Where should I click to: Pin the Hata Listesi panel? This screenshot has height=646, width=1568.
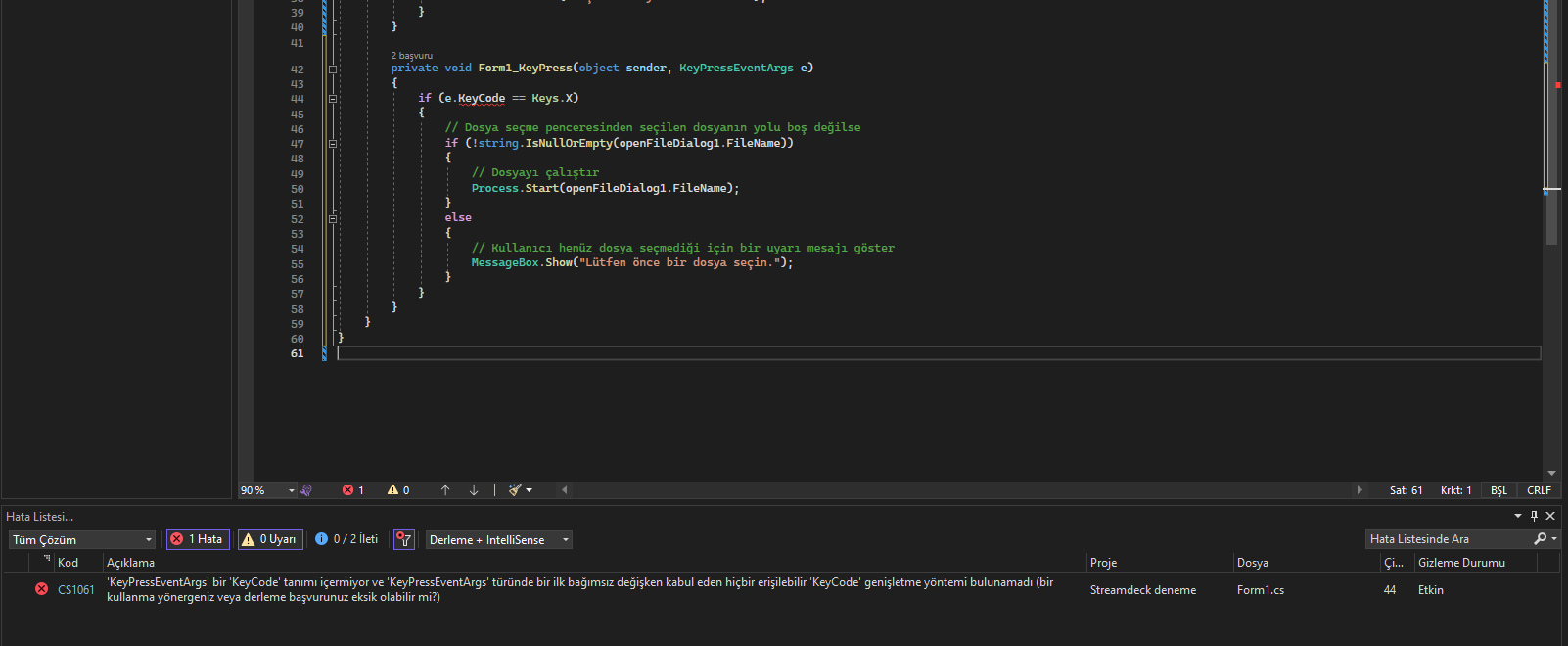click(1534, 516)
